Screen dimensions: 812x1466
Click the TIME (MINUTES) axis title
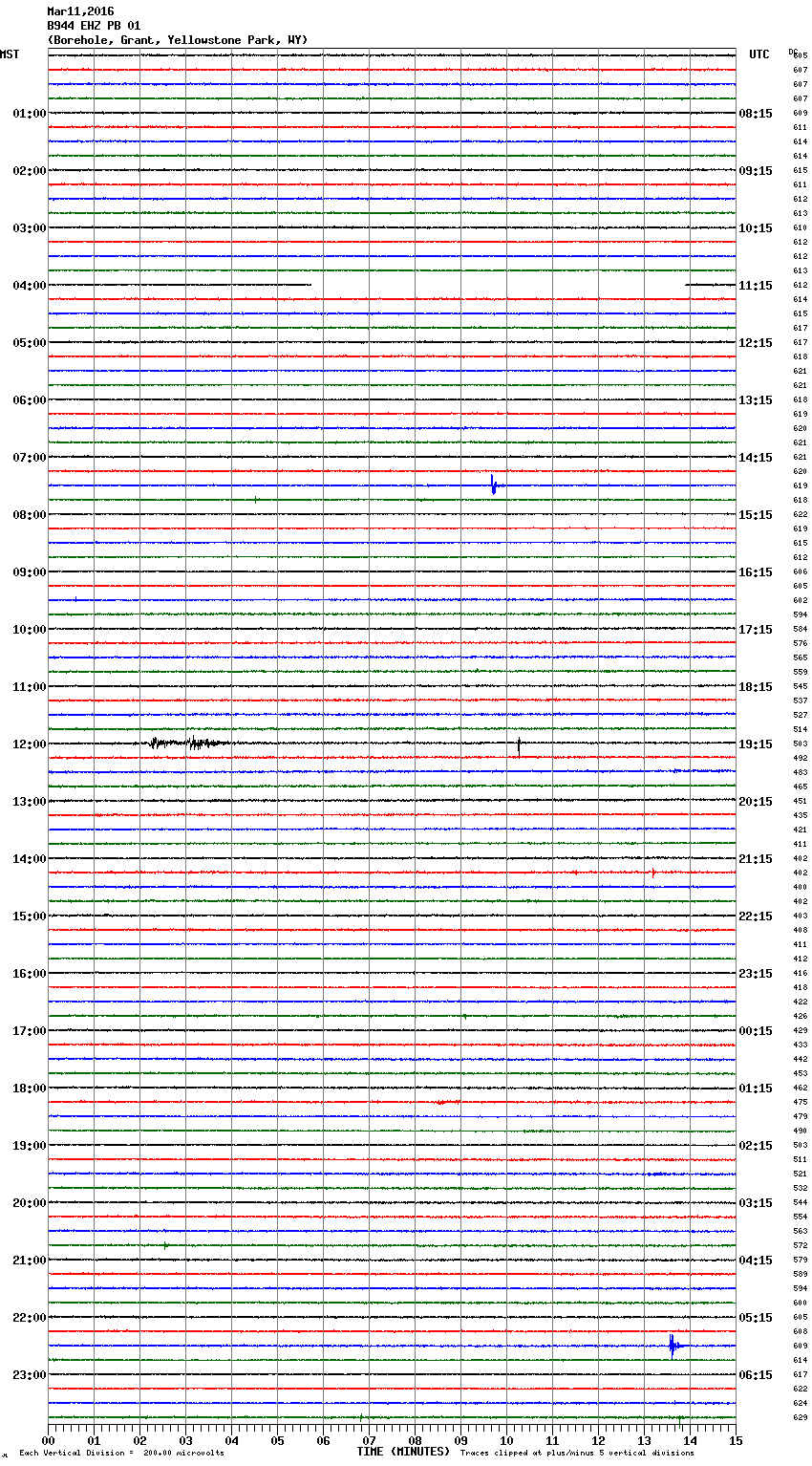click(x=403, y=1452)
